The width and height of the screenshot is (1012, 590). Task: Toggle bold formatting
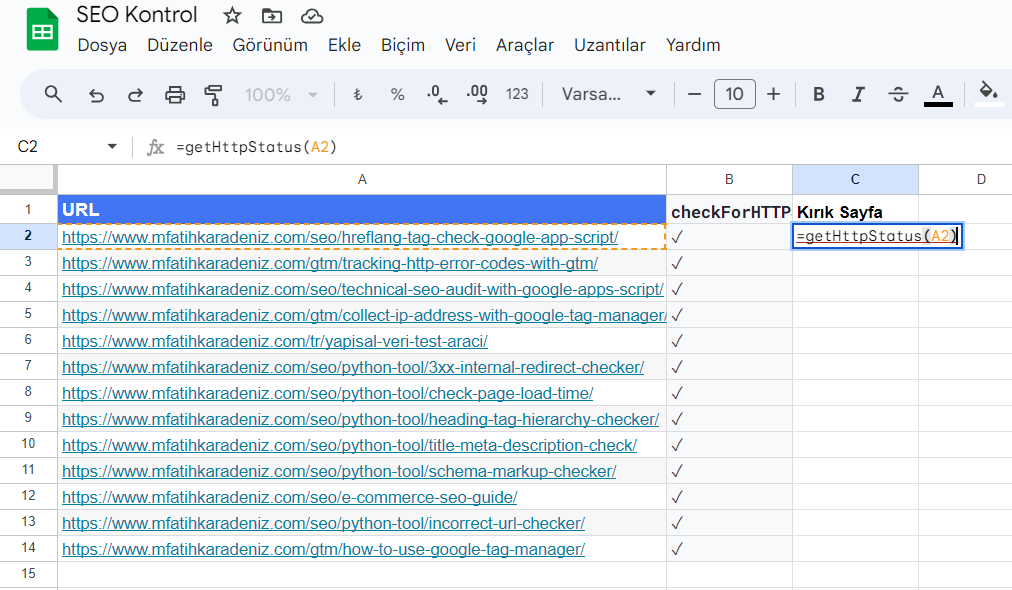coord(818,94)
